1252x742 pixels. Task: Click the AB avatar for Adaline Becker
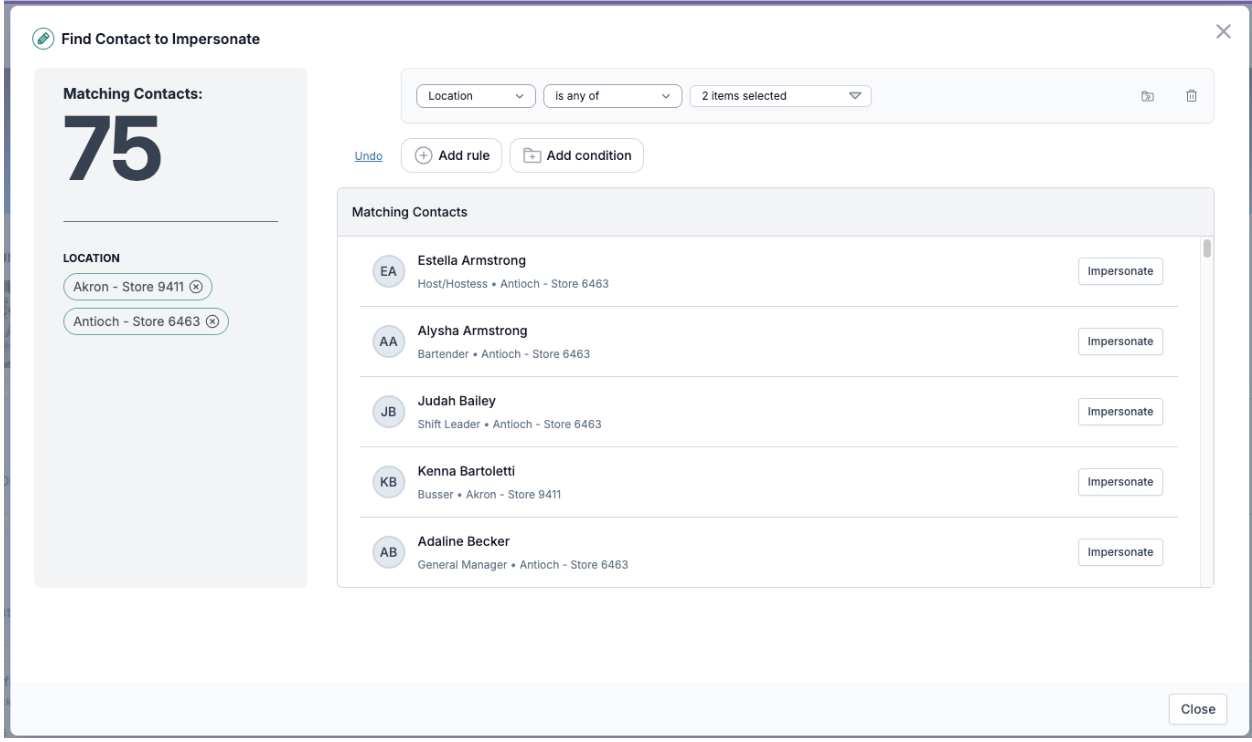pyautogui.click(x=388, y=552)
